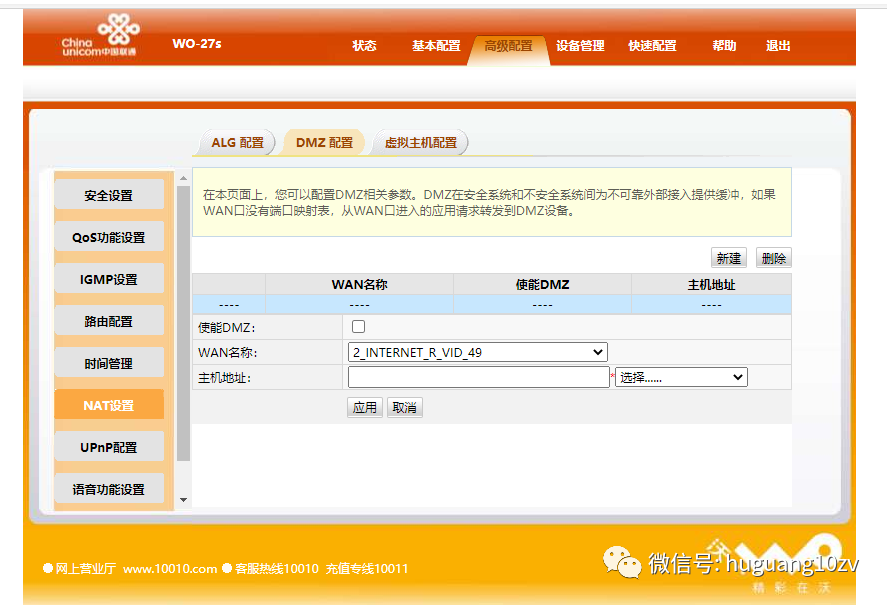Cancel changes with the 取消 button

point(404,407)
